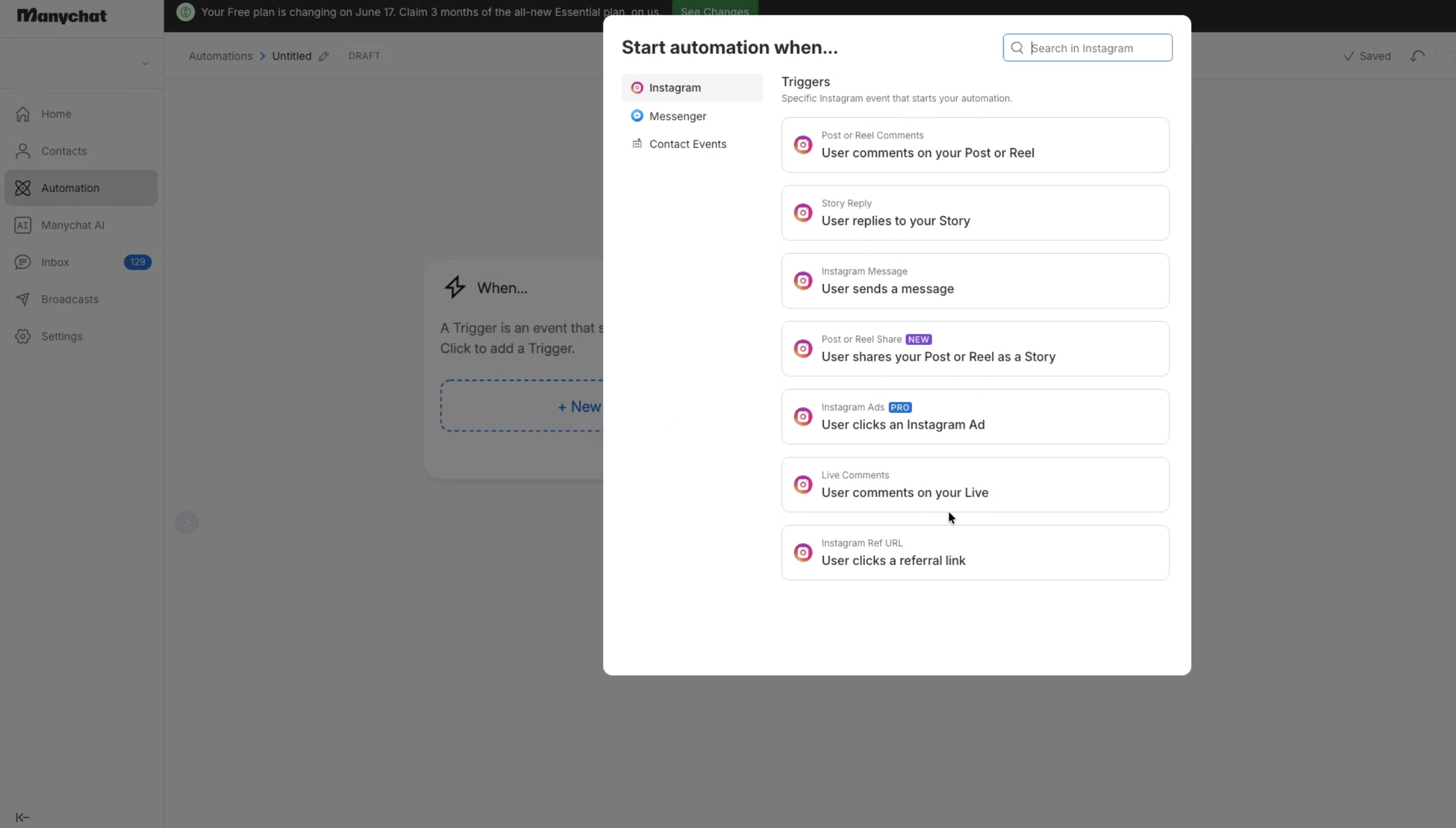Open the Home sidebar item
The height and width of the screenshot is (828, 1456).
click(81, 114)
